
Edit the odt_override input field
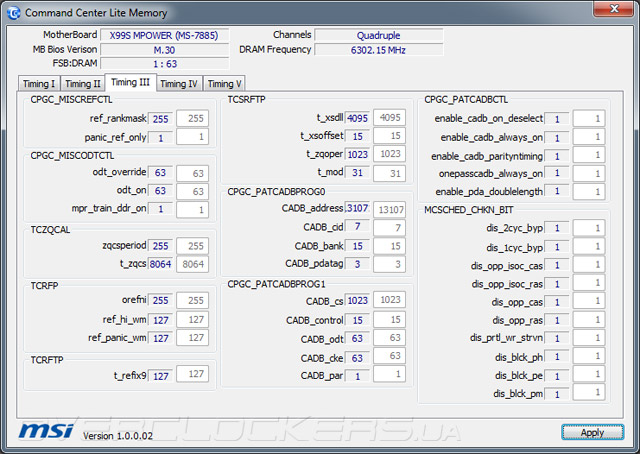193,173
